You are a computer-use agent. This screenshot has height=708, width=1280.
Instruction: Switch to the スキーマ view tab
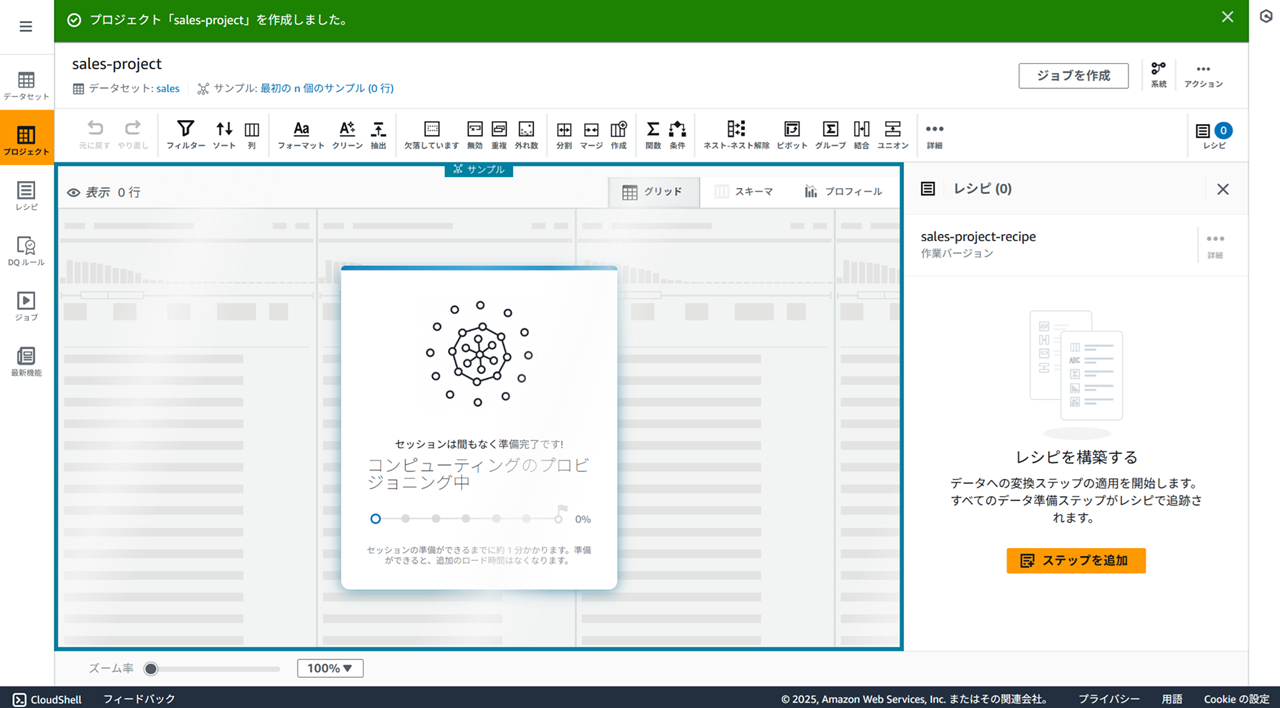(745, 192)
